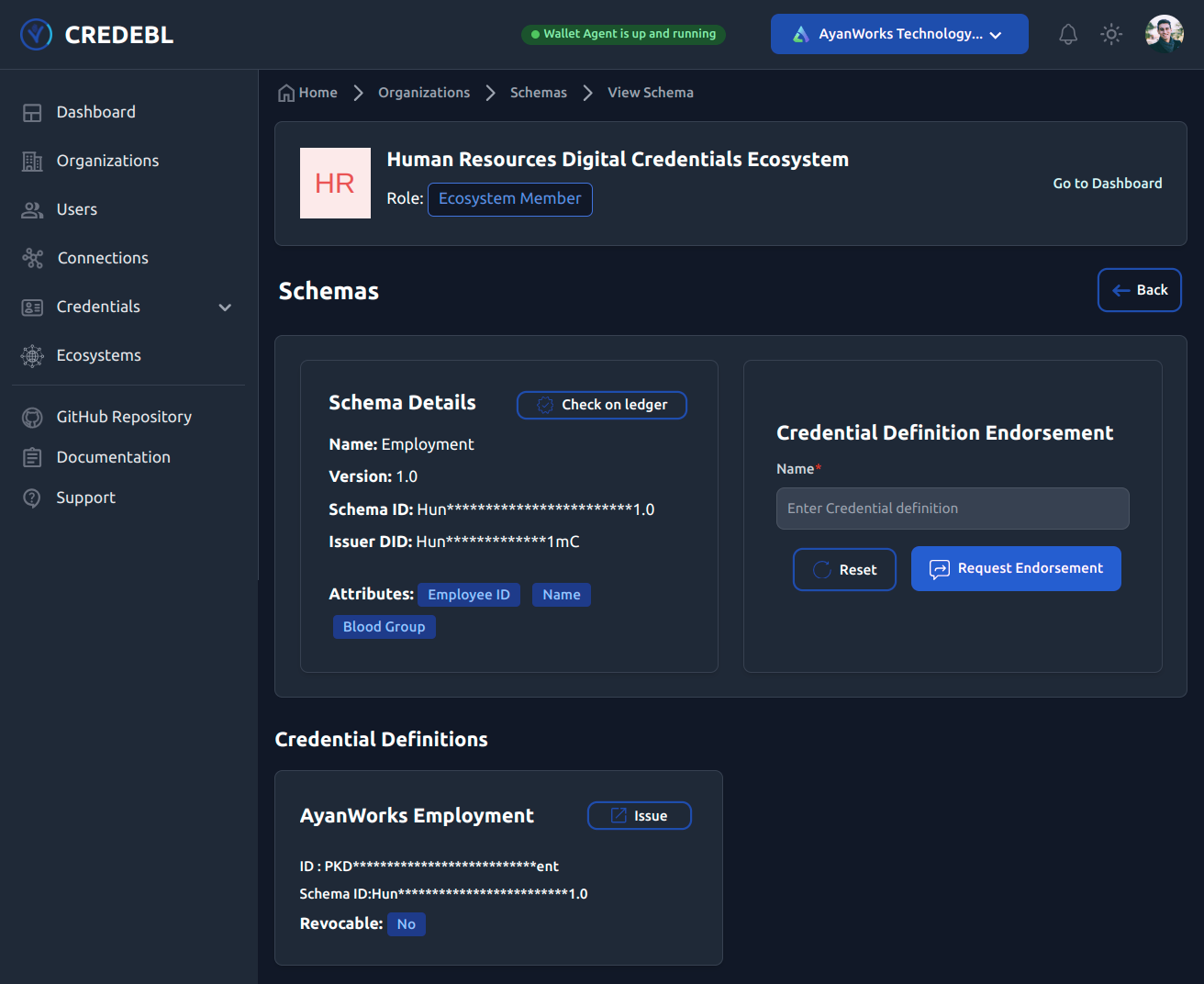Expand the Credentials submenu chevron
1204x984 pixels.
click(225, 307)
